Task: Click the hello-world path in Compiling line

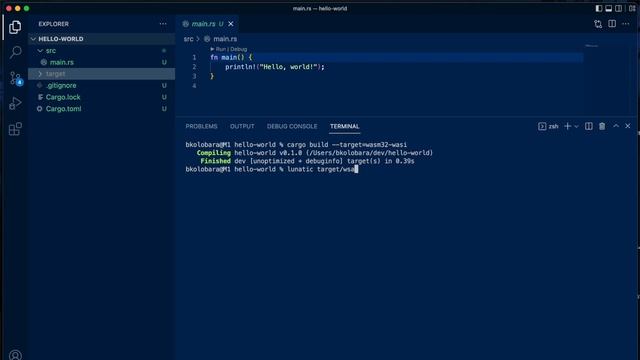Action: pos(369,153)
